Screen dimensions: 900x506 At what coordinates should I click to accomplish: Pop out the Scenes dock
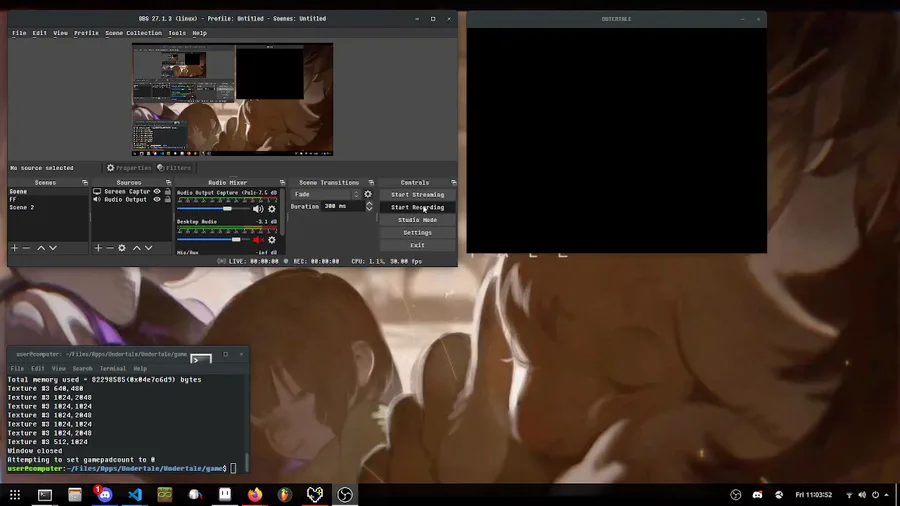coord(85,182)
